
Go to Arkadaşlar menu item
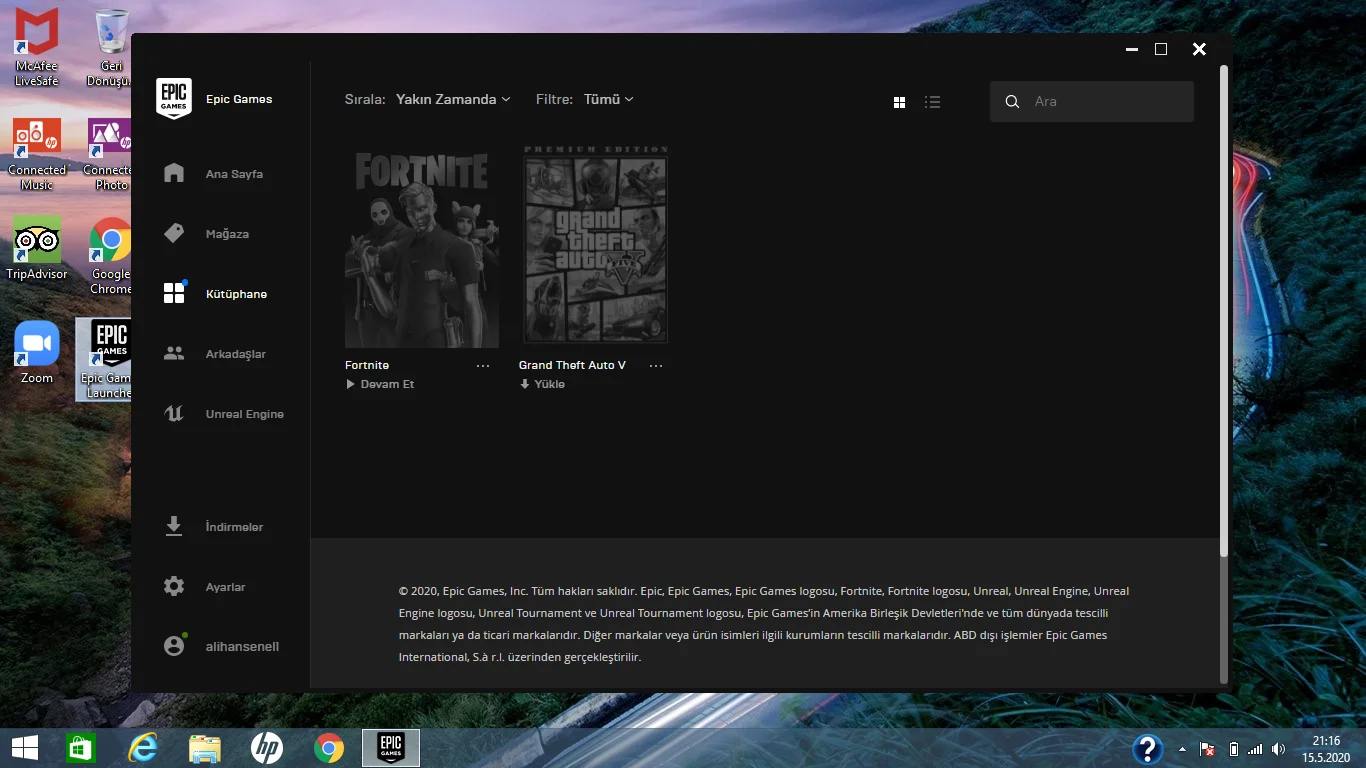click(236, 354)
